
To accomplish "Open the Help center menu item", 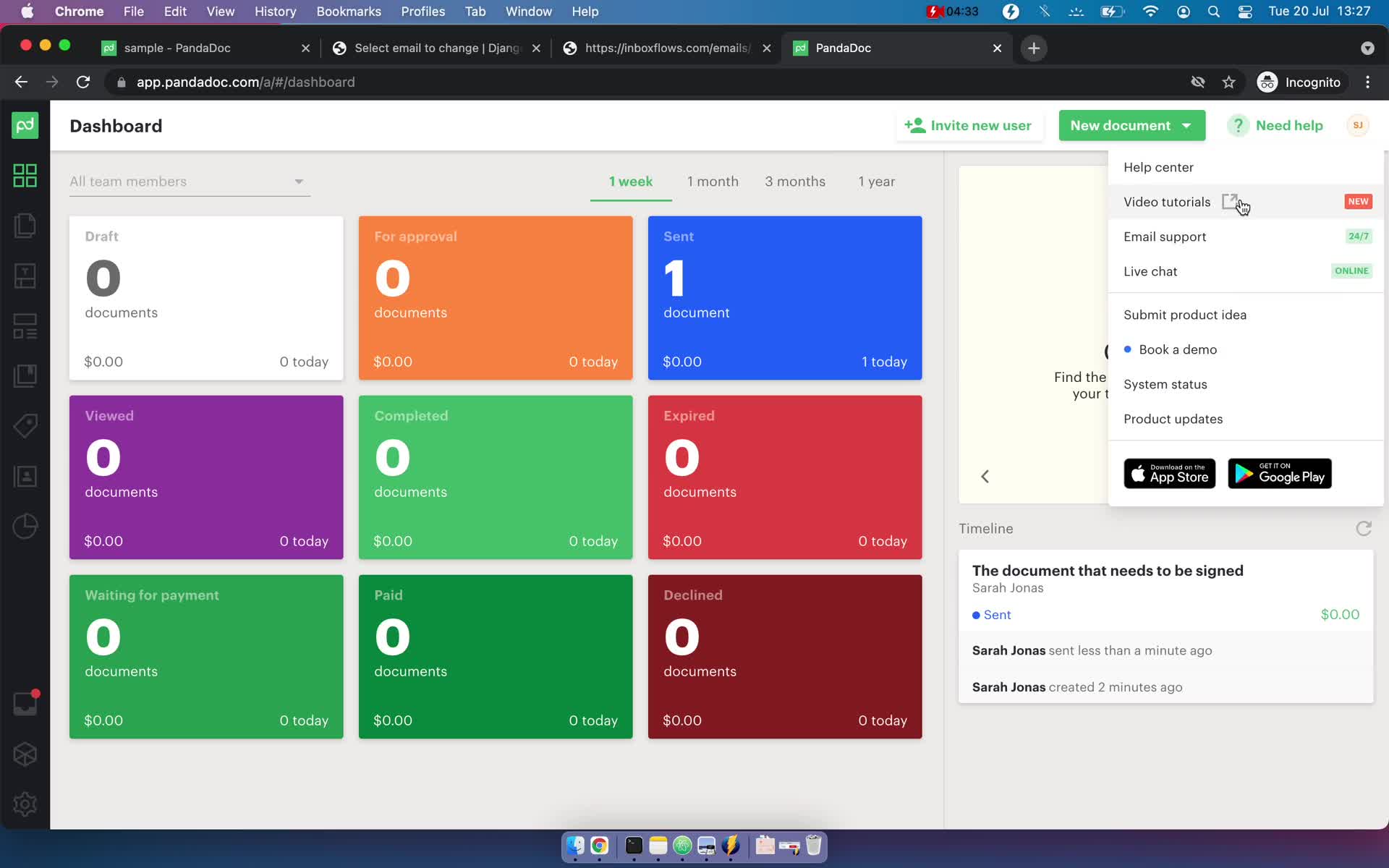I will coord(1158,166).
